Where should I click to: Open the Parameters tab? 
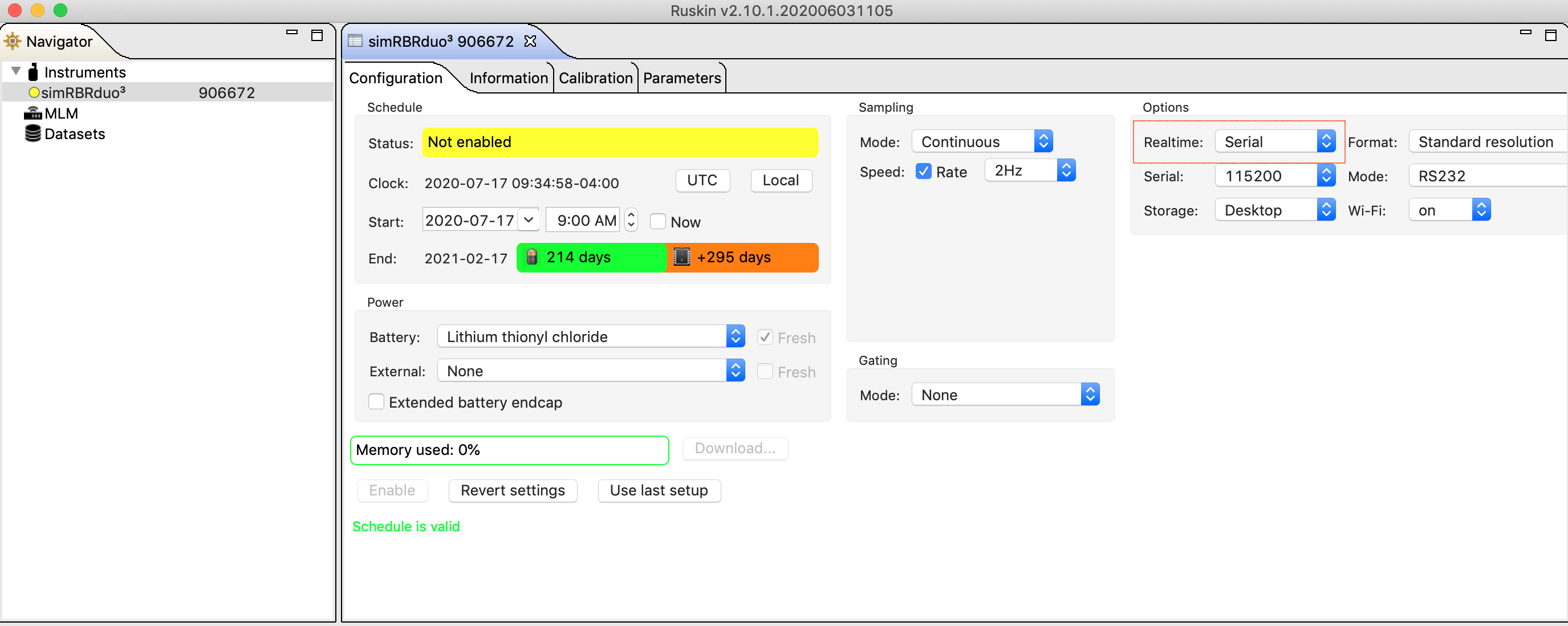[x=681, y=79]
